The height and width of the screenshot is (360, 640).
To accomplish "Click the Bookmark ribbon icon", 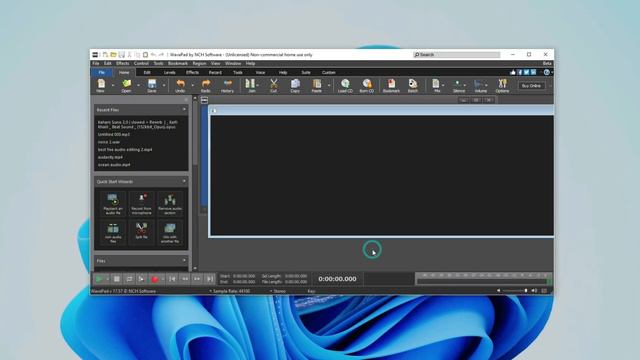I will (391, 85).
